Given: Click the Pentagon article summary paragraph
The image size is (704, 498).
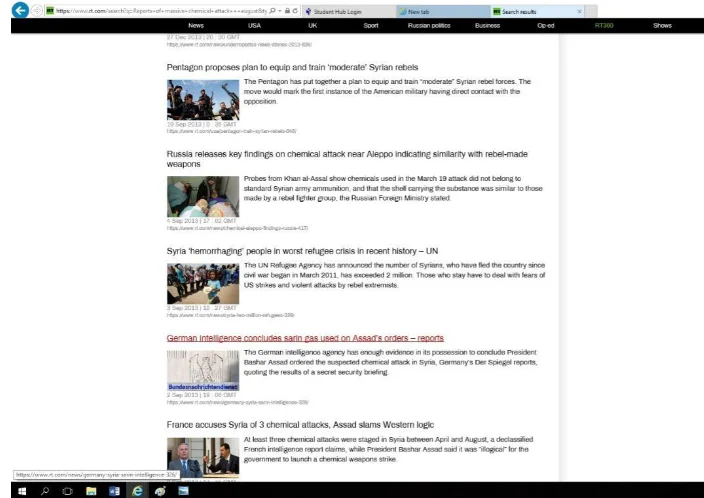Looking at the screenshot, I should [387, 92].
